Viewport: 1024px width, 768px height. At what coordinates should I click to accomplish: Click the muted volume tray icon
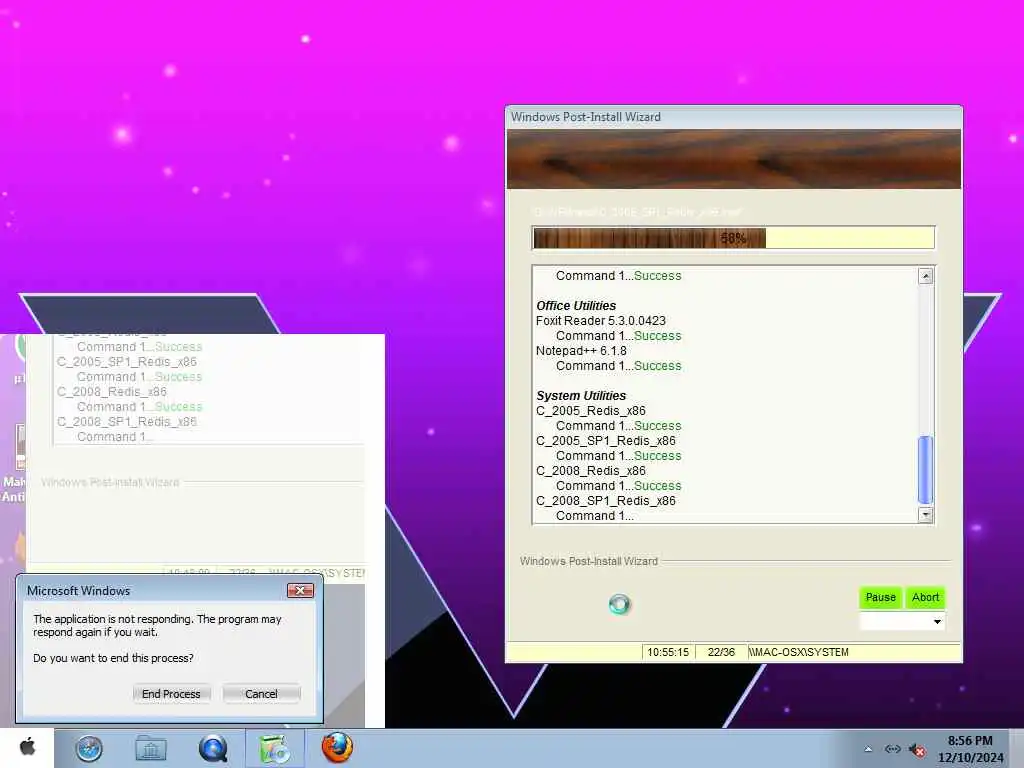(917, 750)
